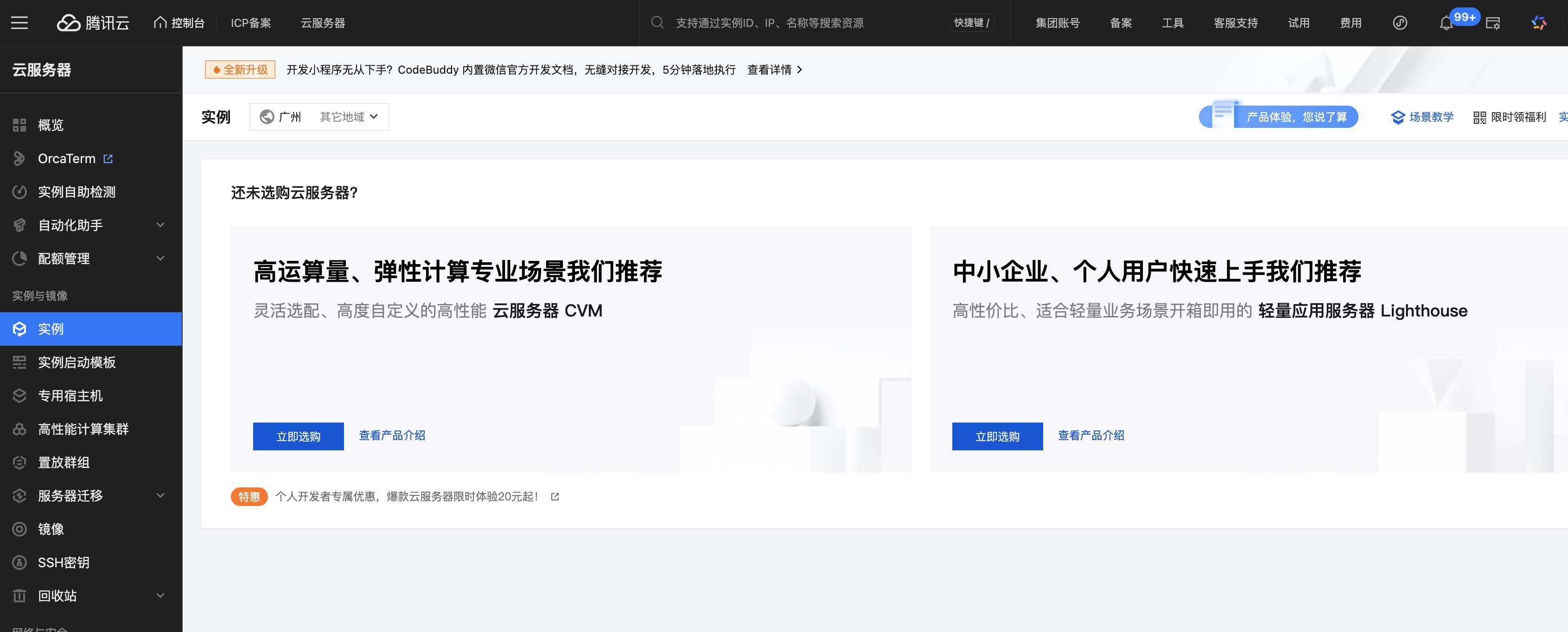1568x632 pixels.
Task: Open the 集团账号 top menu
Action: [x=1057, y=23]
